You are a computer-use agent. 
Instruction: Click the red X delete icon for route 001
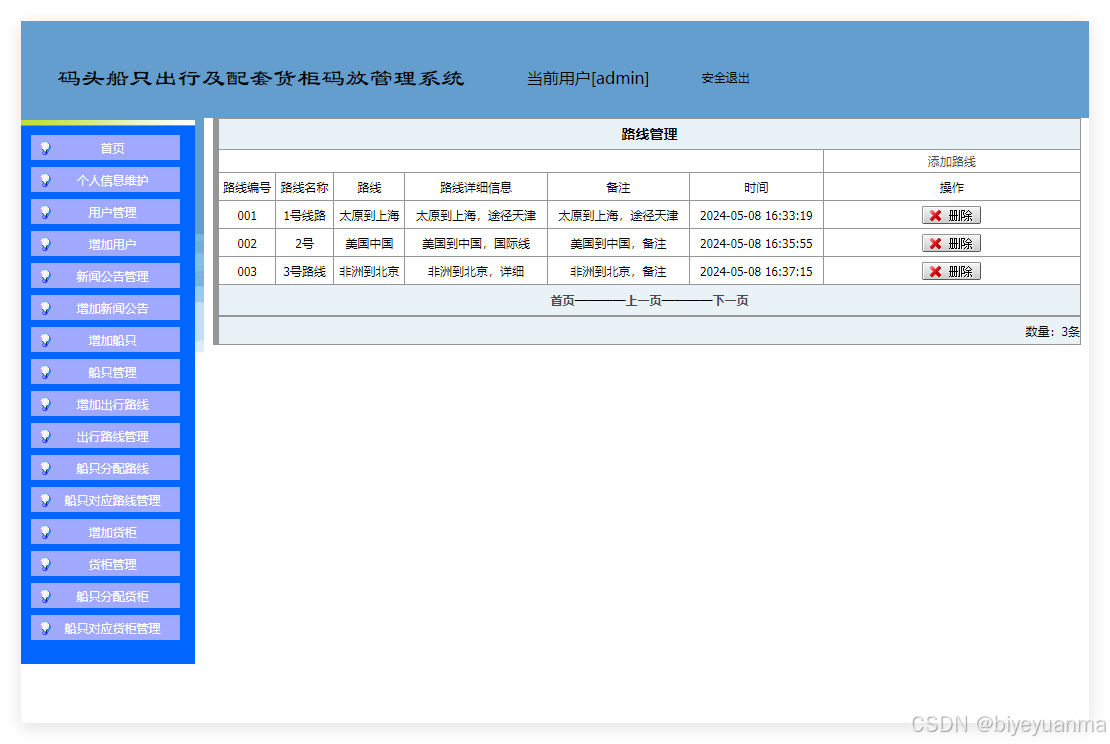tap(938, 214)
